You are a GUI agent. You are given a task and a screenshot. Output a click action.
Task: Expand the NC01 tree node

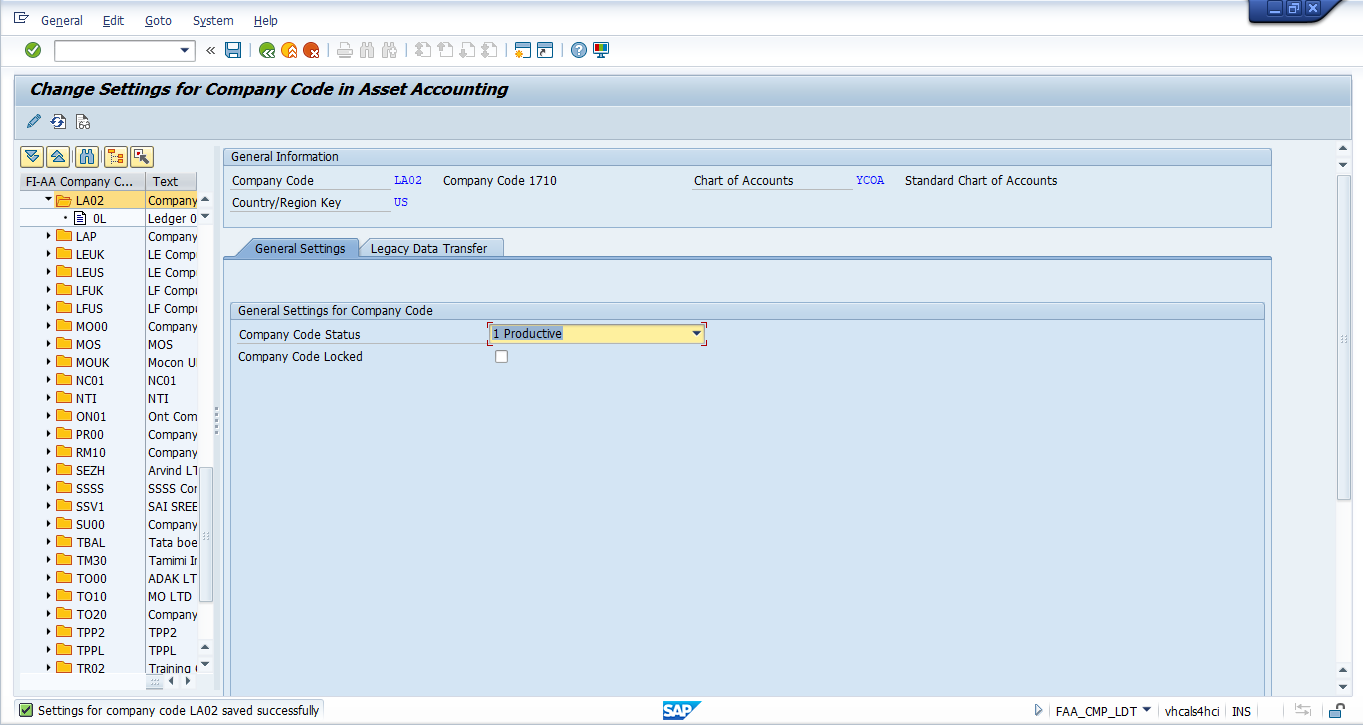point(48,380)
